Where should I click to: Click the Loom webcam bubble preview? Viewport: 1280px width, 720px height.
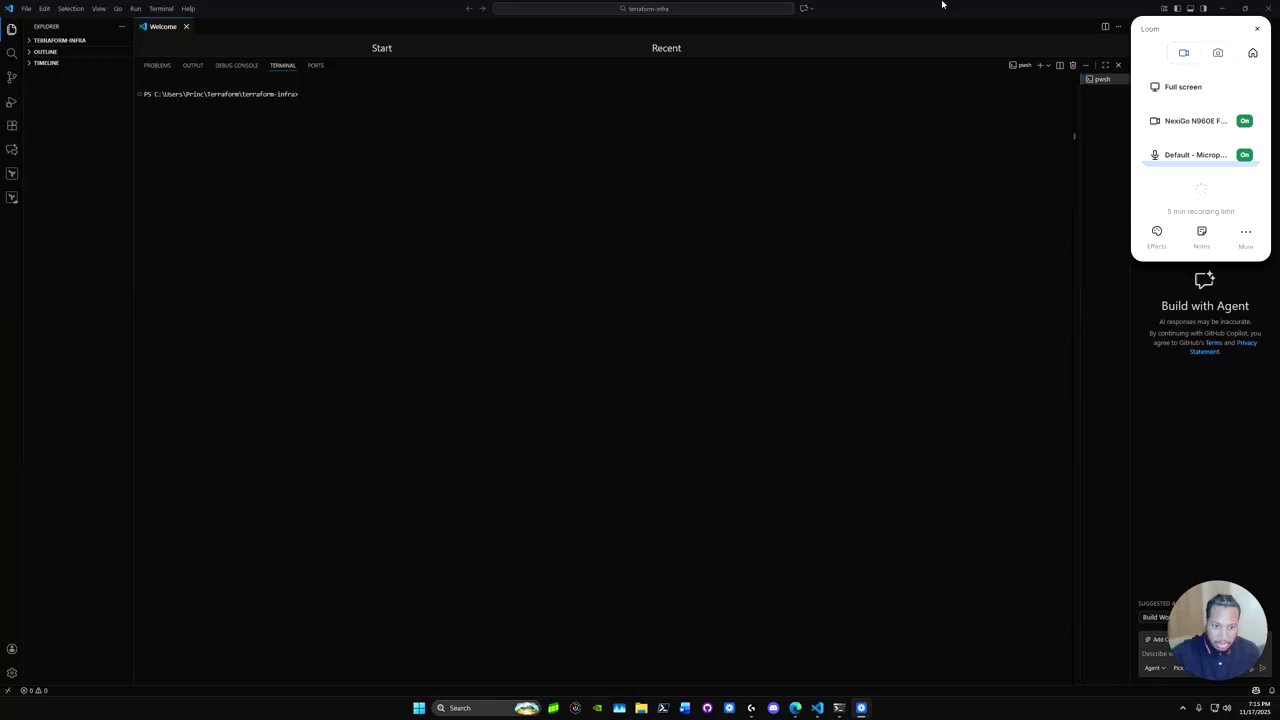click(1218, 630)
